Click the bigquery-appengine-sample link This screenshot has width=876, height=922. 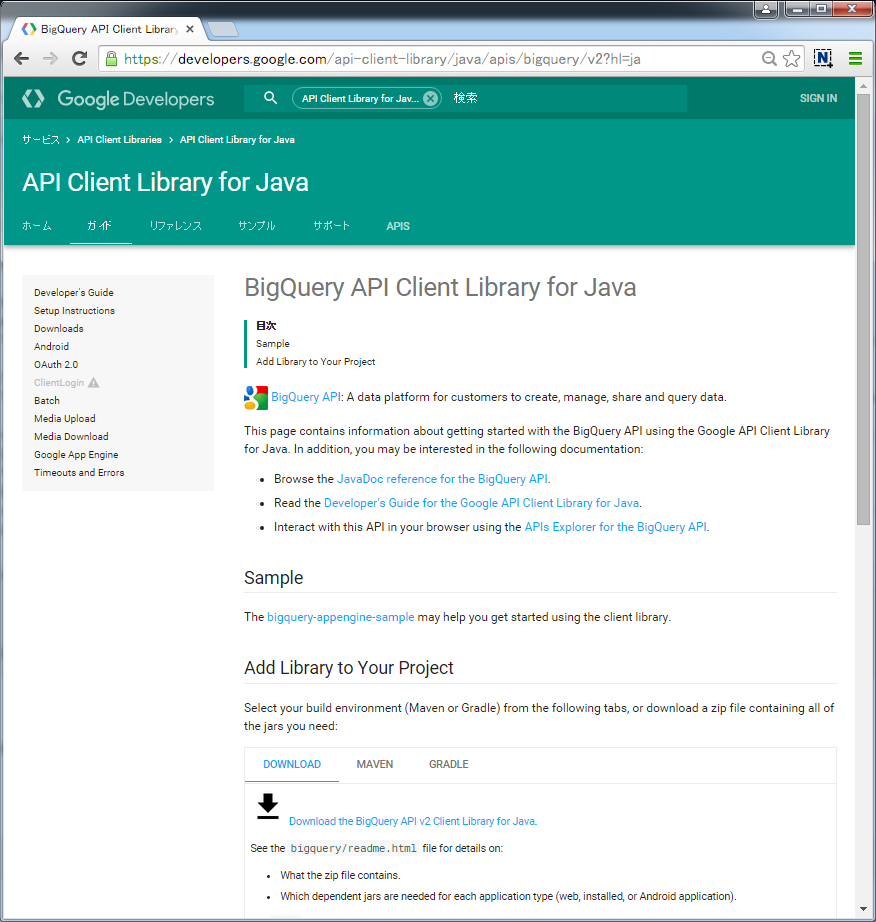tap(339, 617)
